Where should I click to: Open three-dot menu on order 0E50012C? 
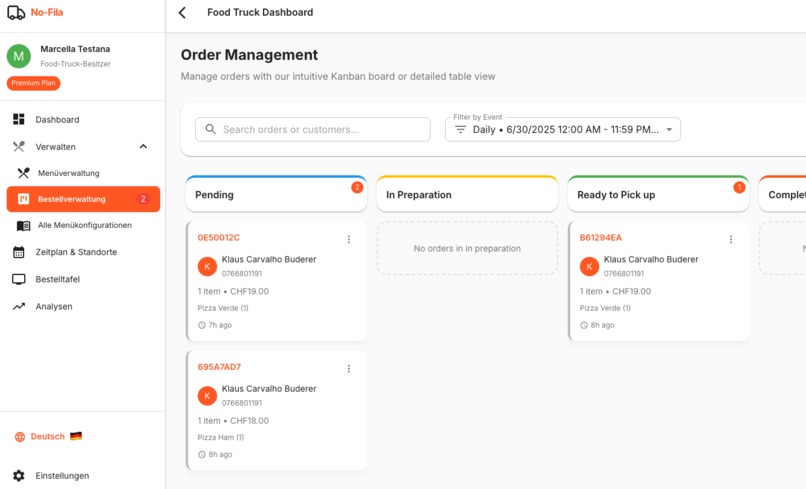(x=349, y=239)
